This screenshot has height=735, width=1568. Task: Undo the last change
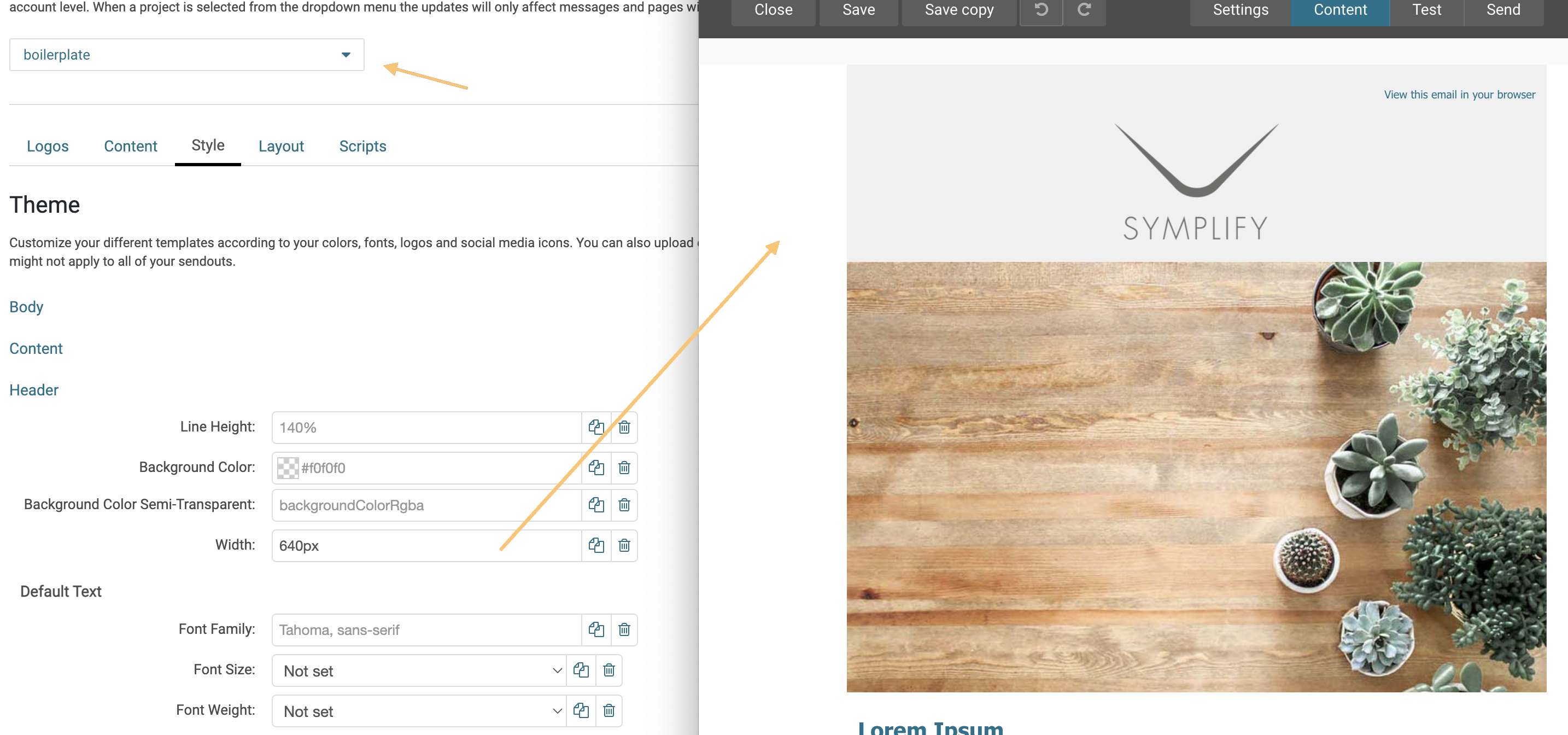pos(1041,9)
